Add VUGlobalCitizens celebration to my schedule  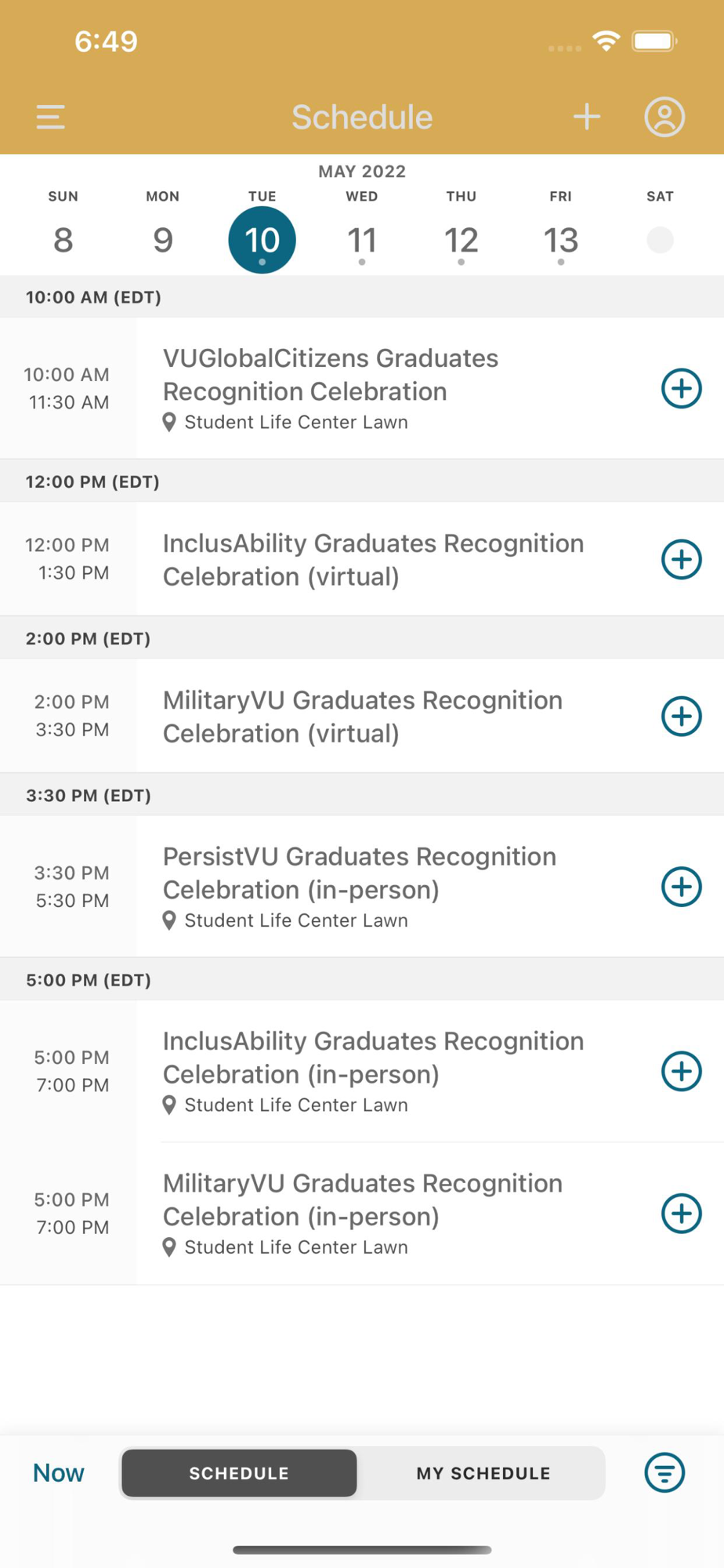pyautogui.click(x=681, y=388)
